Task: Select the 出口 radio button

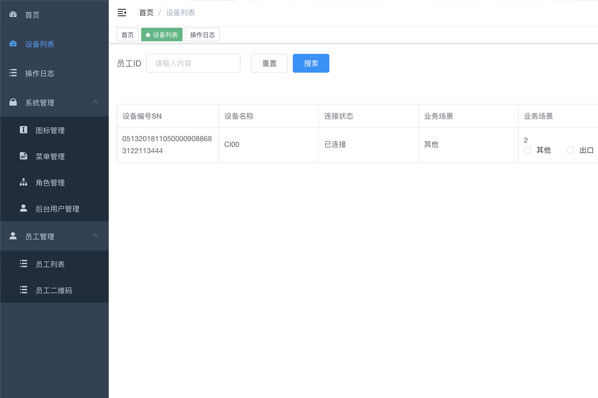Action: 570,150
